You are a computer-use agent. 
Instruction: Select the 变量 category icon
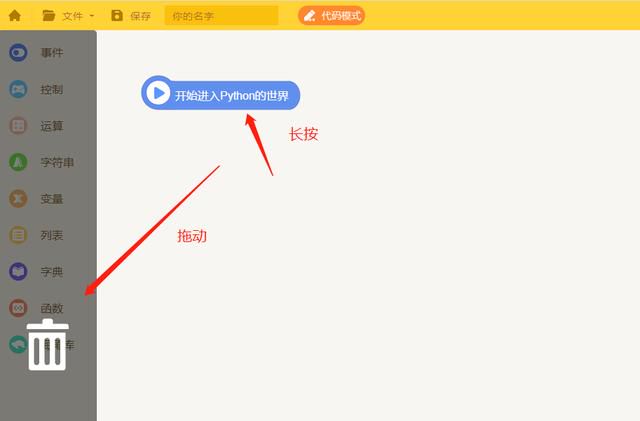click(x=18, y=199)
